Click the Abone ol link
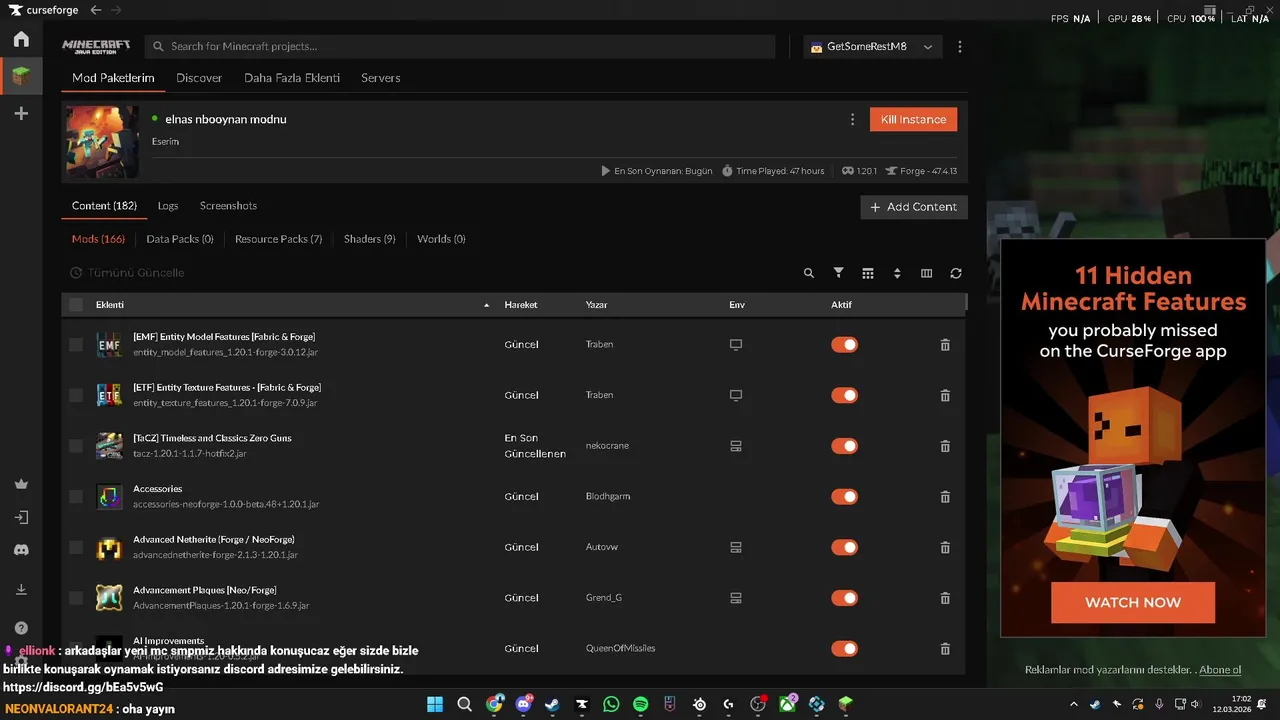The height and width of the screenshot is (720, 1280). coord(1220,670)
